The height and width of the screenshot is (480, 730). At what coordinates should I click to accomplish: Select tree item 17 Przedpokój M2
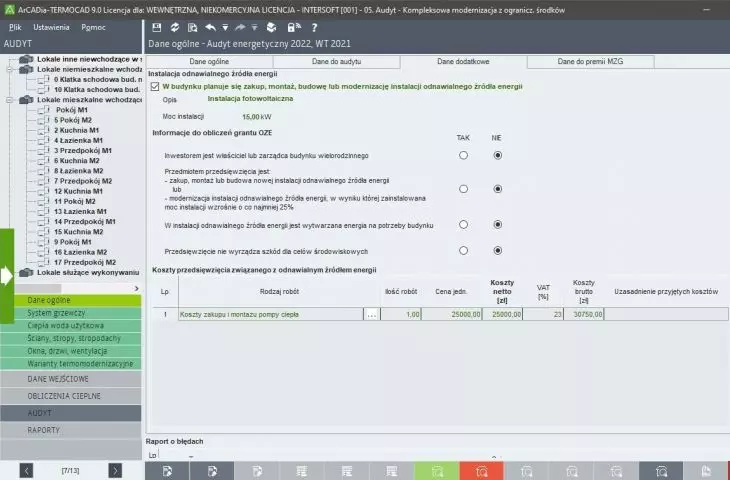click(85, 262)
